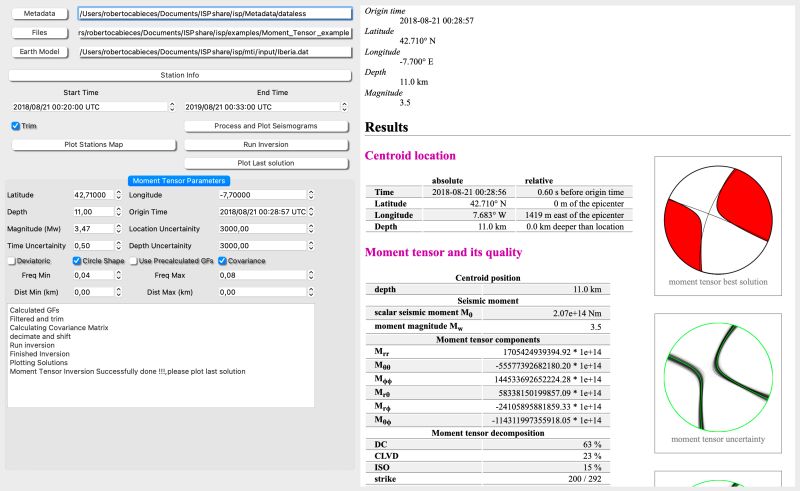The height and width of the screenshot is (491, 800).
Task: Click the Location Uncertainty stepper arrows
Action: tap(311, 229)
